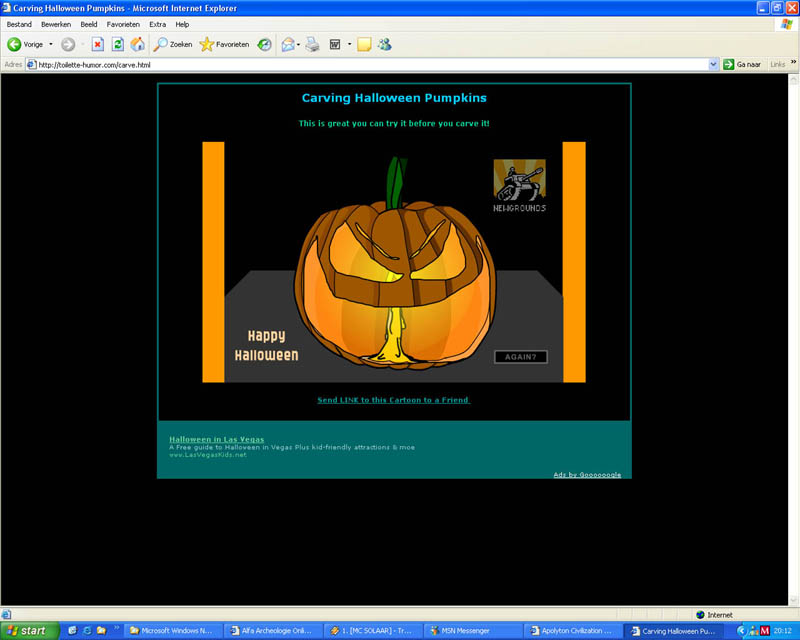
Task: Click the address bar URL field
Action: [x=370, y=64]
